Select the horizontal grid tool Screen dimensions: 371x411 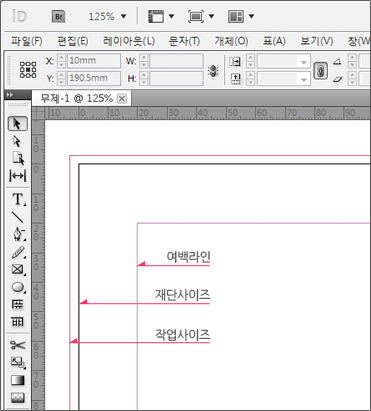pos(18,304)
